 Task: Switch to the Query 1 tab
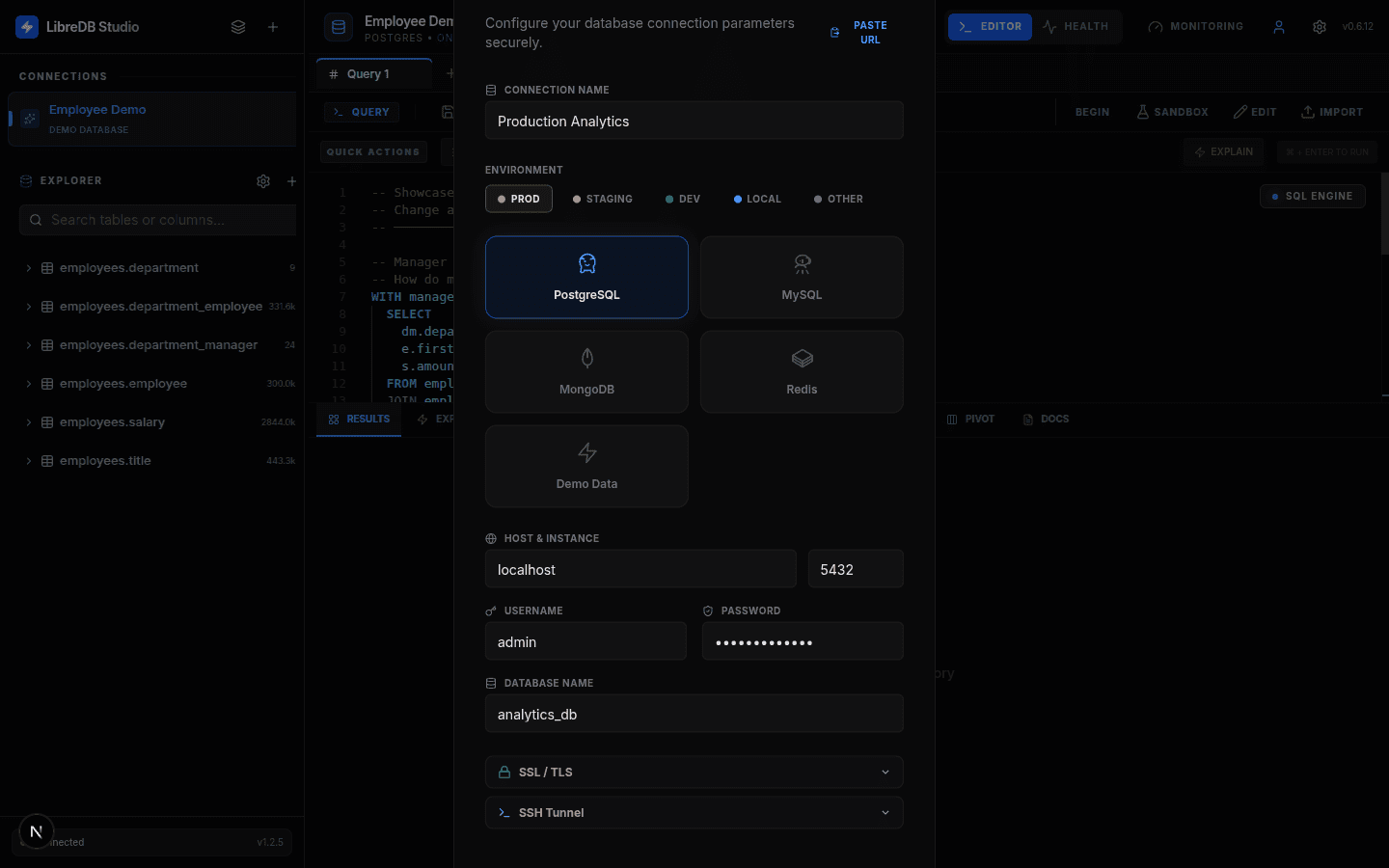[x=374, y=74]
